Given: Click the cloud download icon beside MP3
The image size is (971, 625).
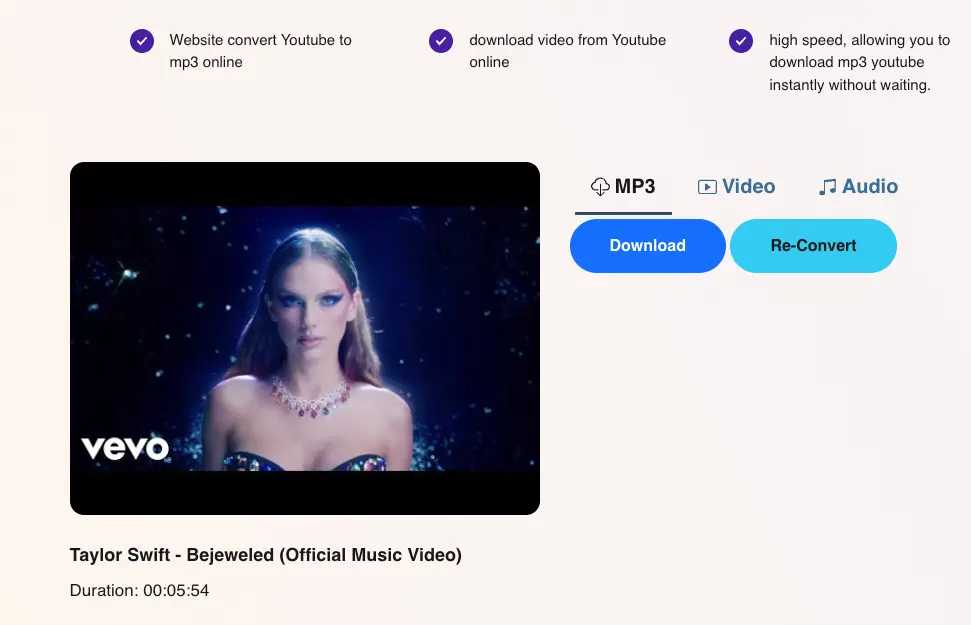Looking at the screenshot, I should [x=600, y=186].
